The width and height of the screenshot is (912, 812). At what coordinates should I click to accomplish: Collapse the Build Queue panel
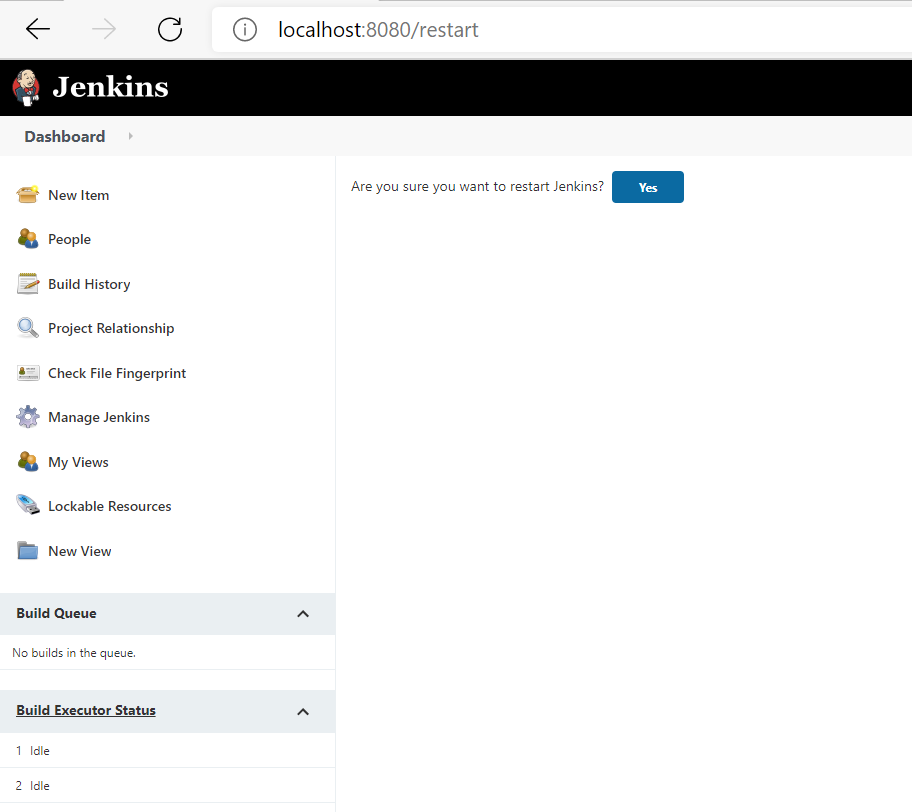(x=302, y=614)
